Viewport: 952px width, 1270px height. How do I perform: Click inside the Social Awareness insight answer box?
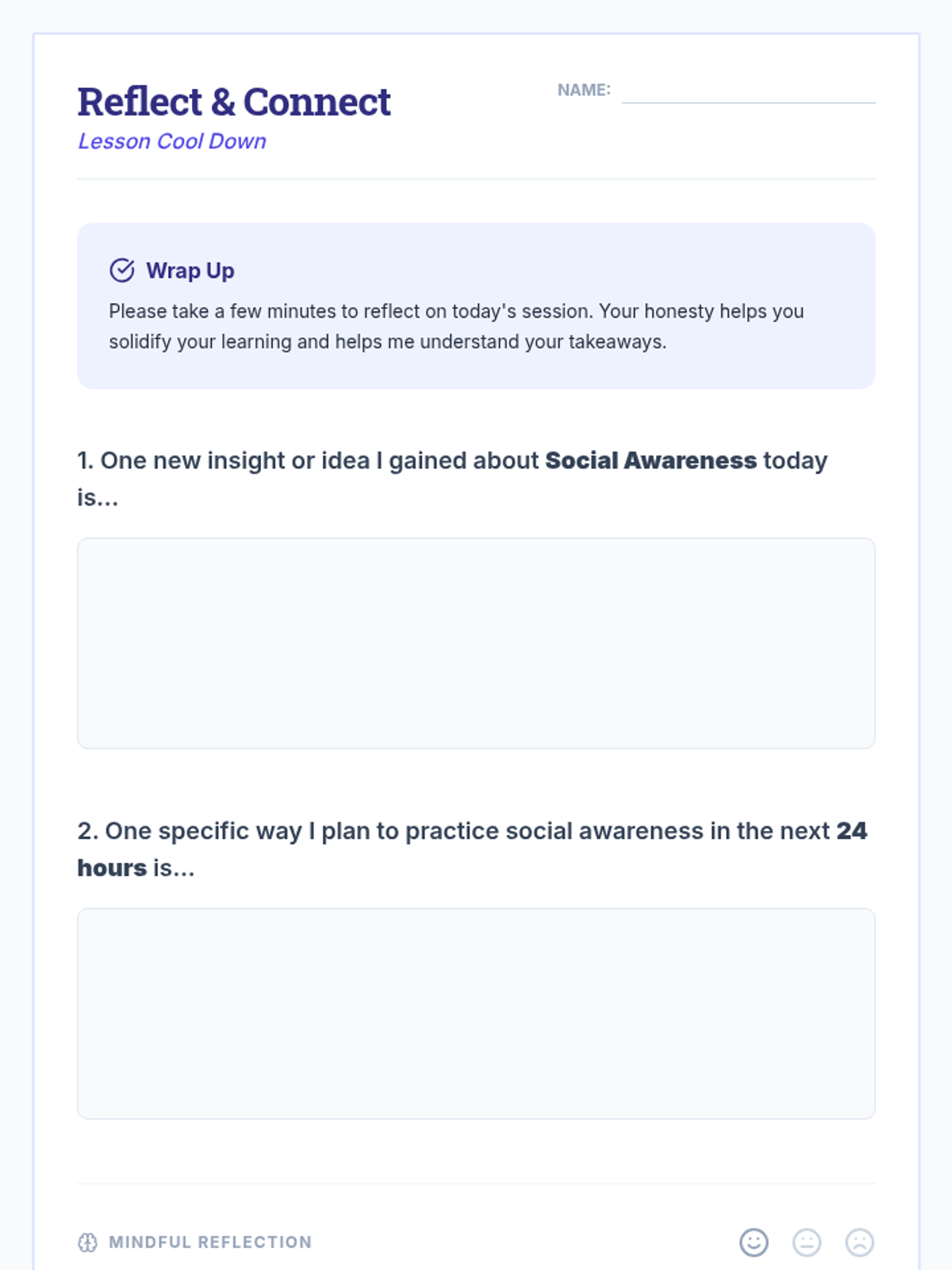coord(476,643)
